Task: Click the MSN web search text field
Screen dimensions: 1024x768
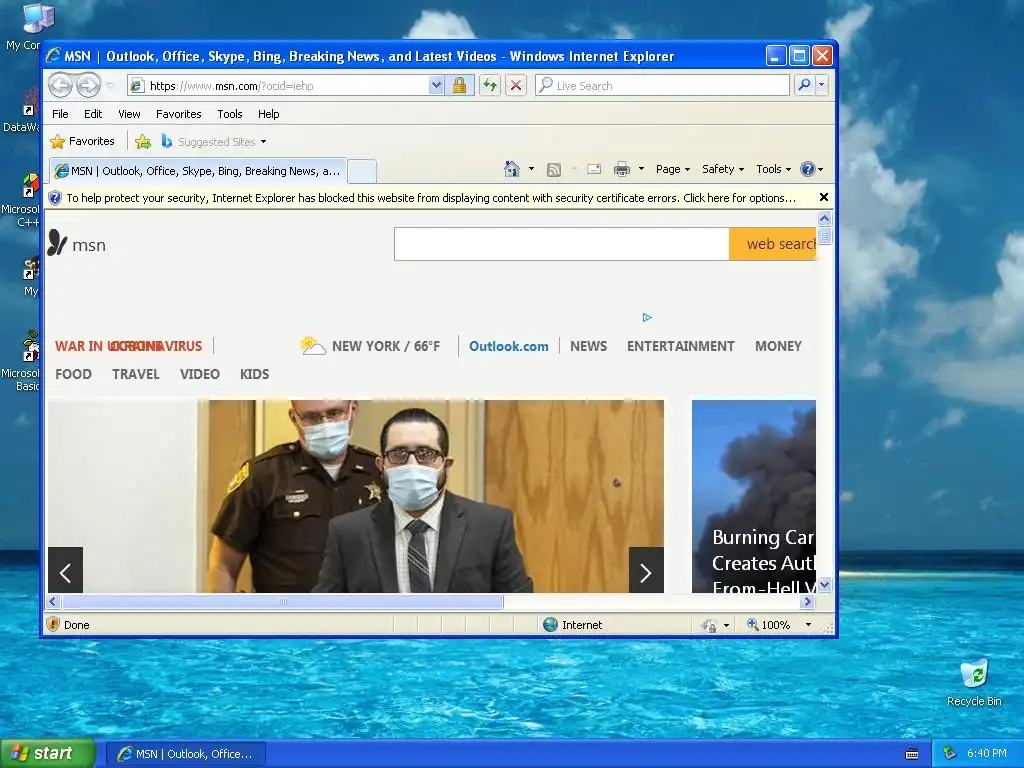Action: [x=562, y=244]
